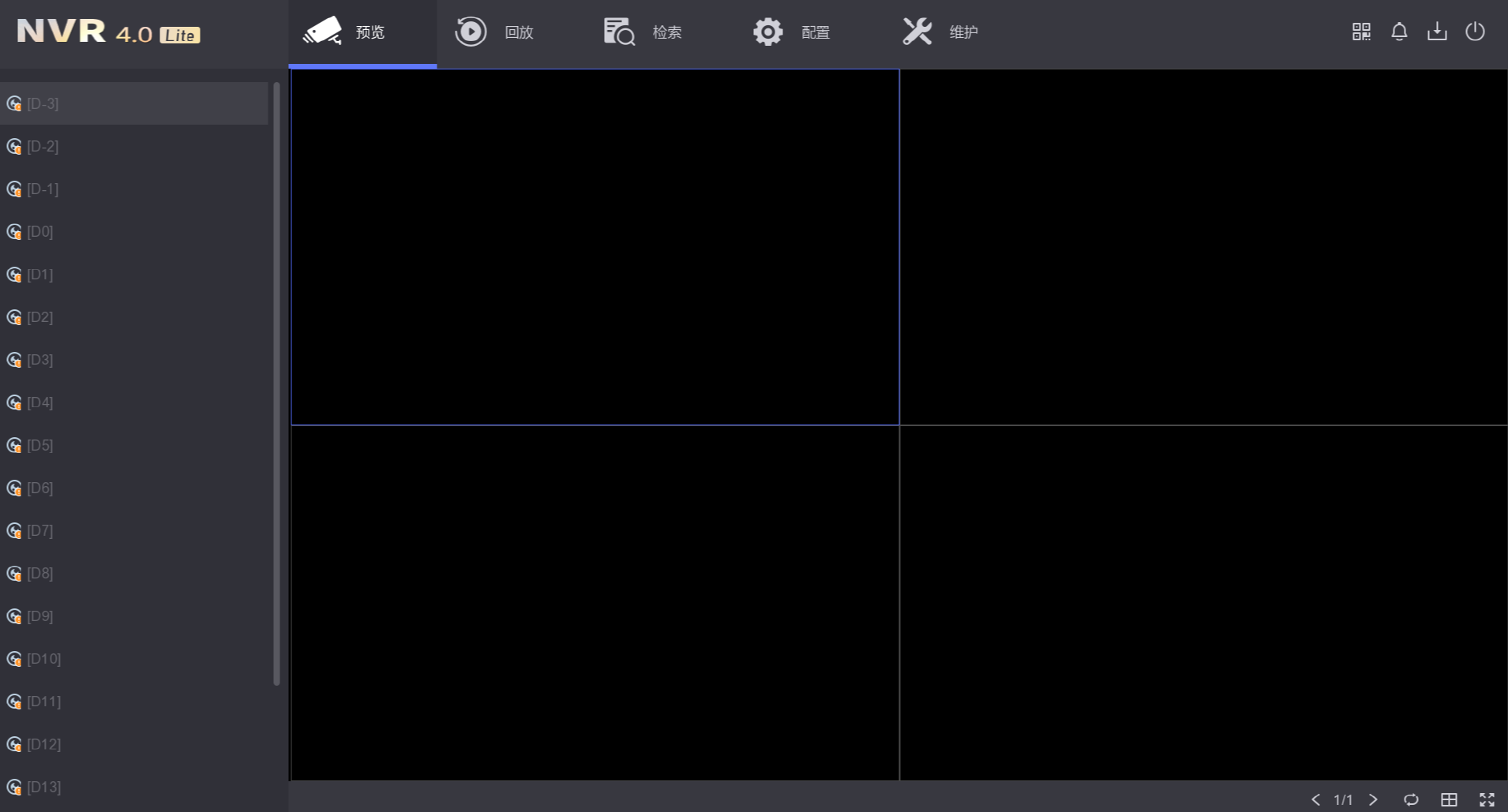This screenshot has width=1508, height=812.
Task: Toggle fullscreen preview mode
Action: (1487, 799)
